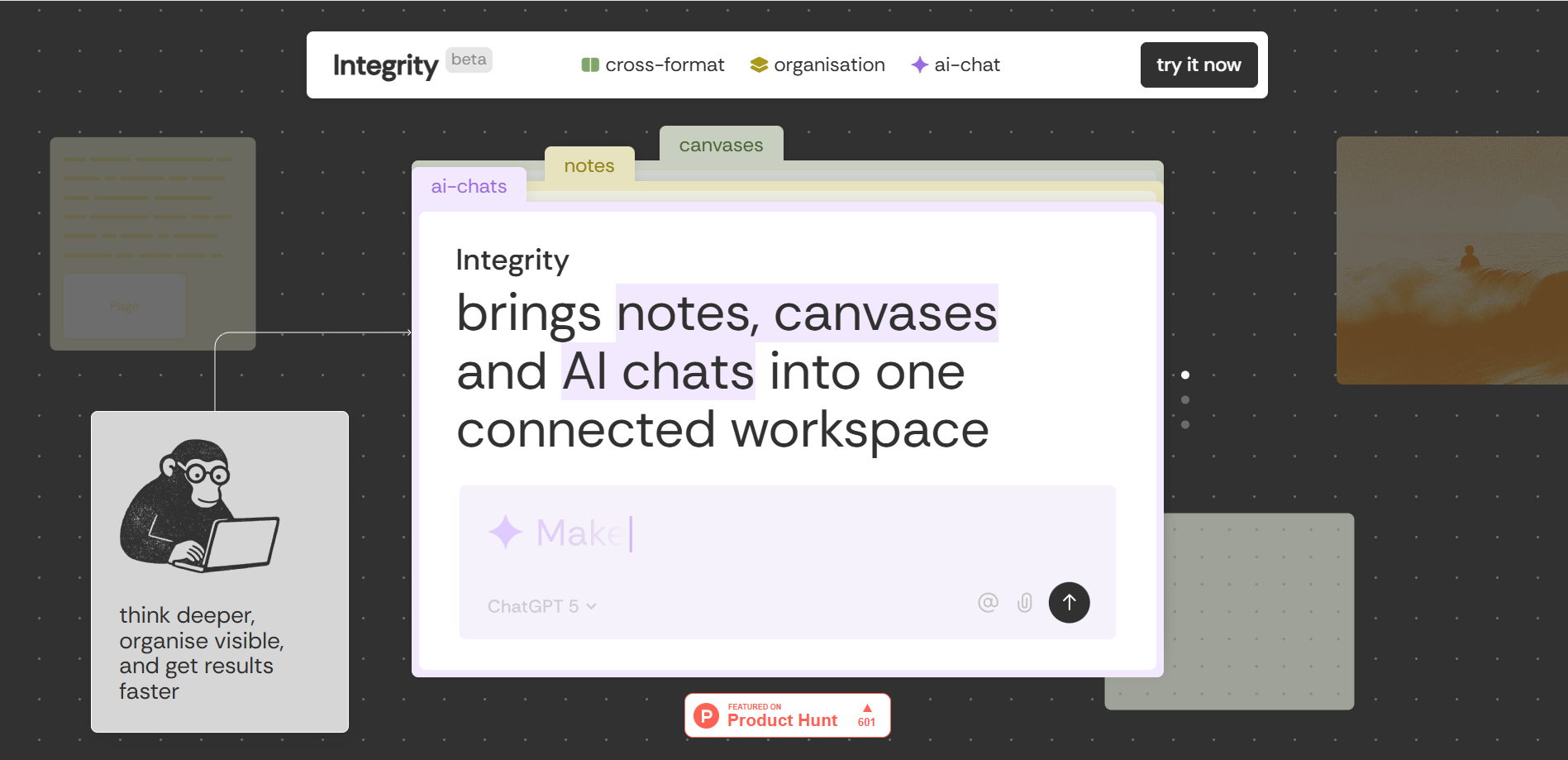
Task: Select the ai-chats tab
Action: point(469,186)
